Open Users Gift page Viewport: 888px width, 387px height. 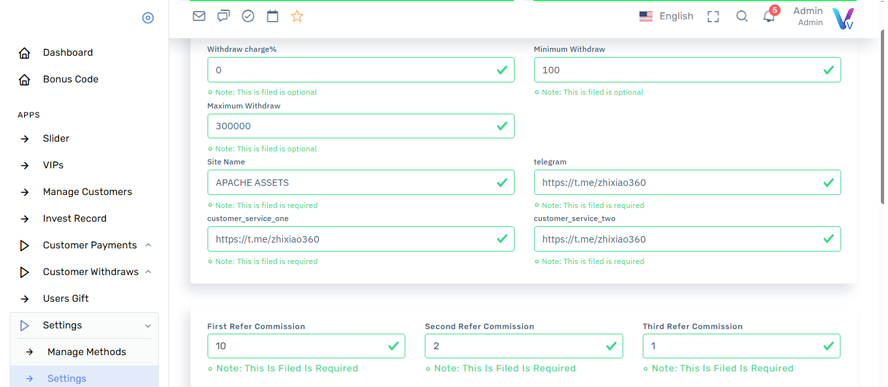tap(66, 298)
